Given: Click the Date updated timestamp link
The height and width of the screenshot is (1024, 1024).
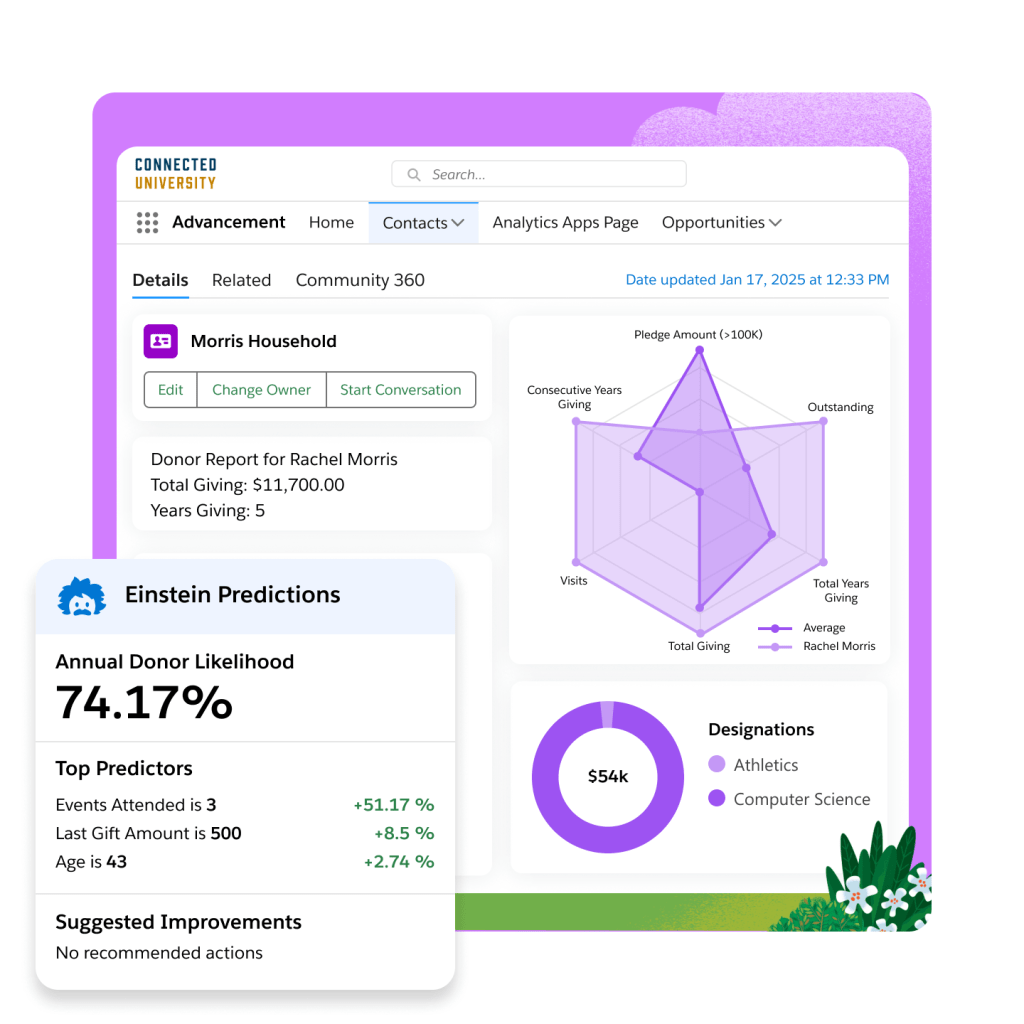Looking at the screenshot, I should point(758,280).
